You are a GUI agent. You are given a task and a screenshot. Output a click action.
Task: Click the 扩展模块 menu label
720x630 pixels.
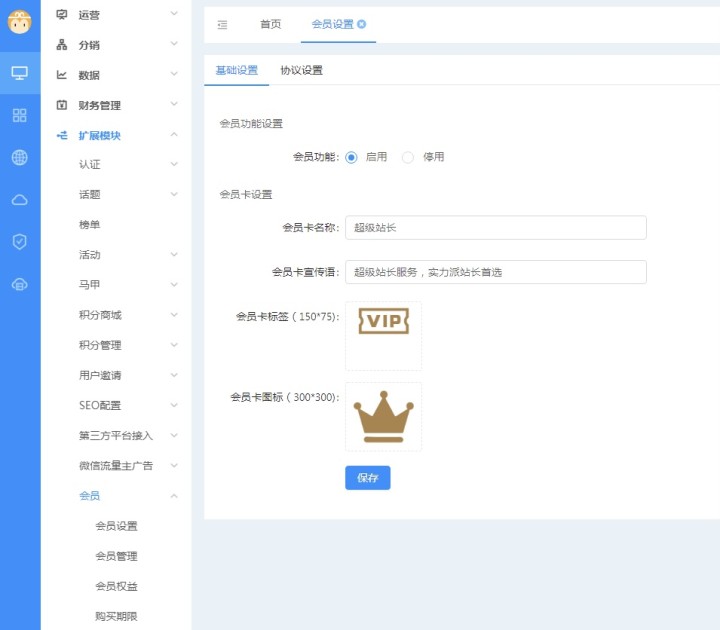coord(100,135)
